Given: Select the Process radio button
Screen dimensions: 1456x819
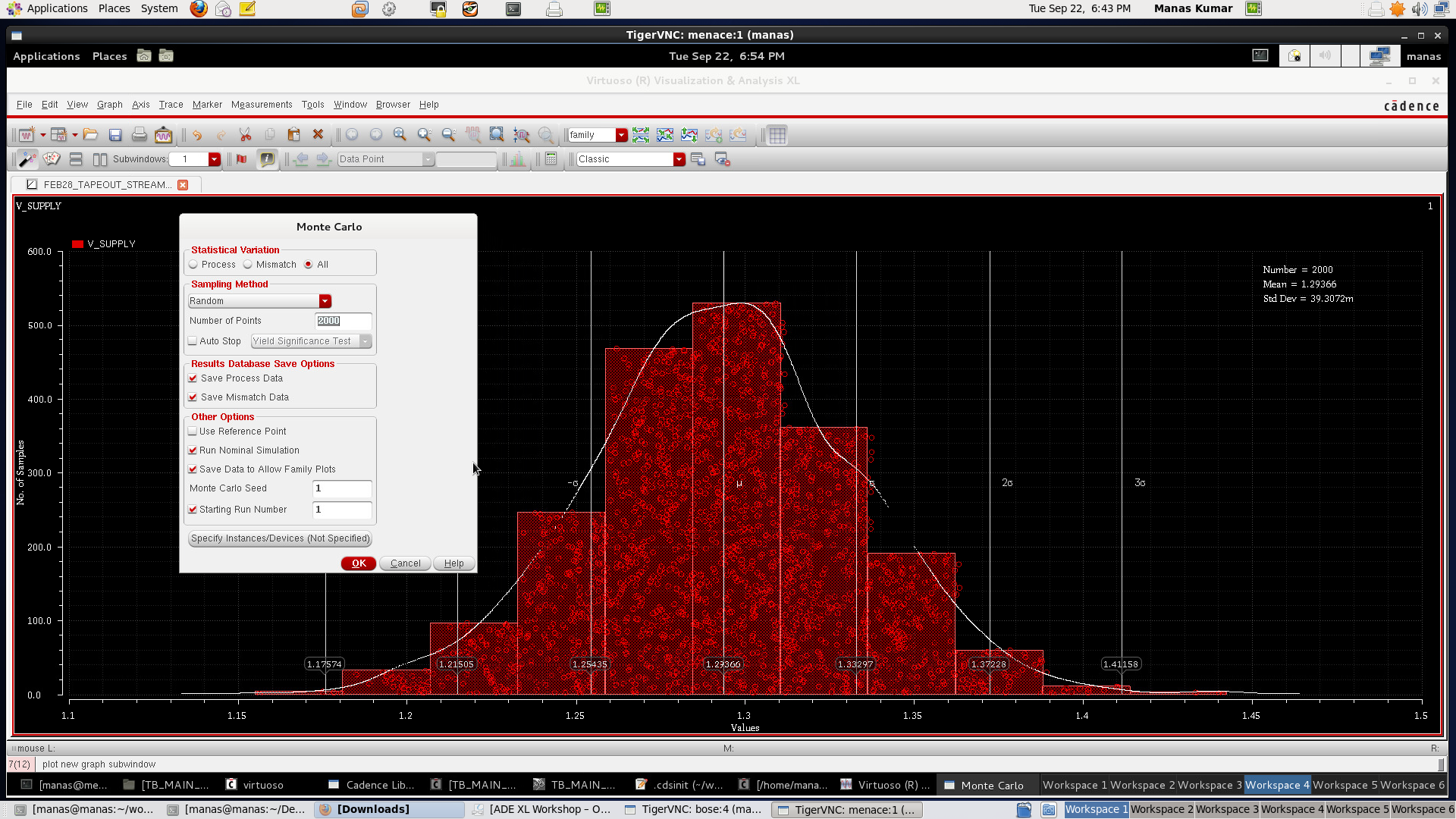Looking at the screenshot, I should (193, 265).
